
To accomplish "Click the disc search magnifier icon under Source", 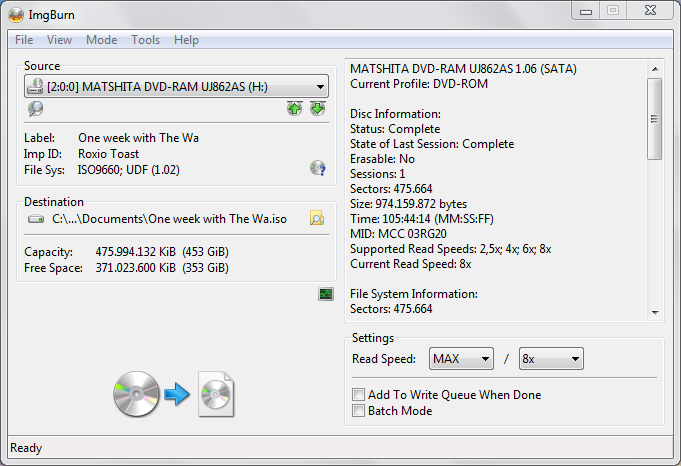I will [x=35, y=109].
